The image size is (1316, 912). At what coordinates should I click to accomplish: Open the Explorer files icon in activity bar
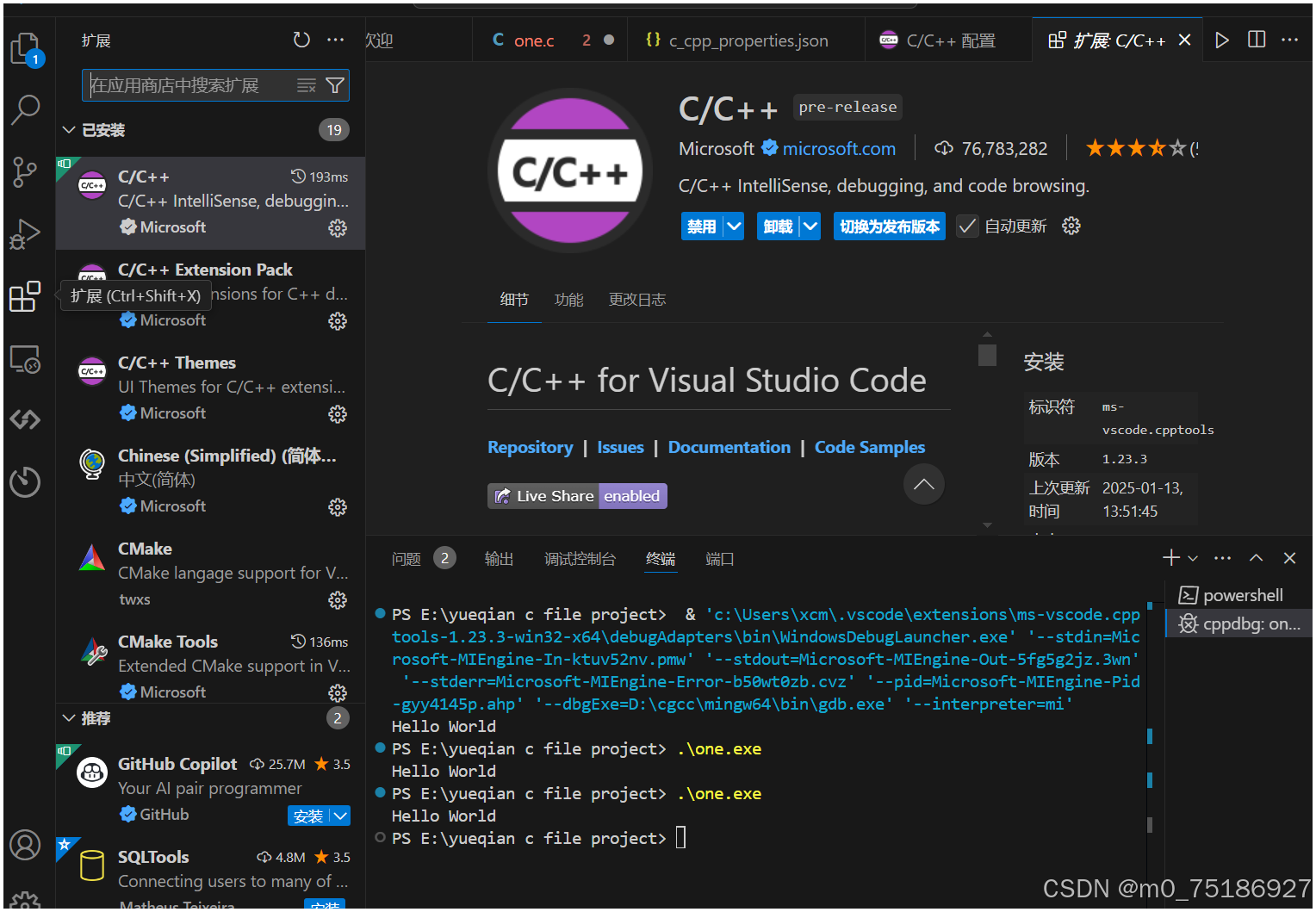click(x=25, y=49)
